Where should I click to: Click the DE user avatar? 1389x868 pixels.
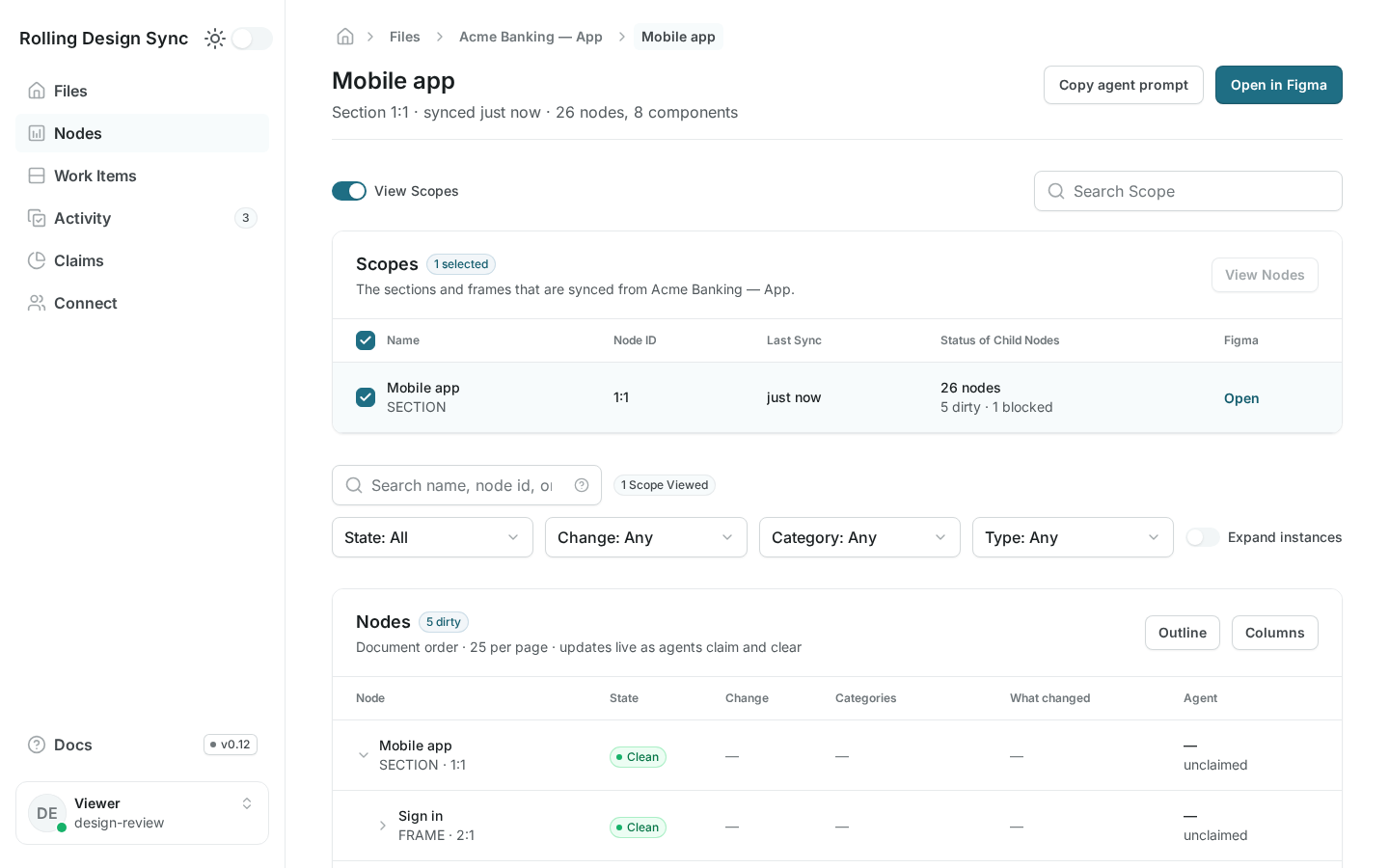click(47, 813)
